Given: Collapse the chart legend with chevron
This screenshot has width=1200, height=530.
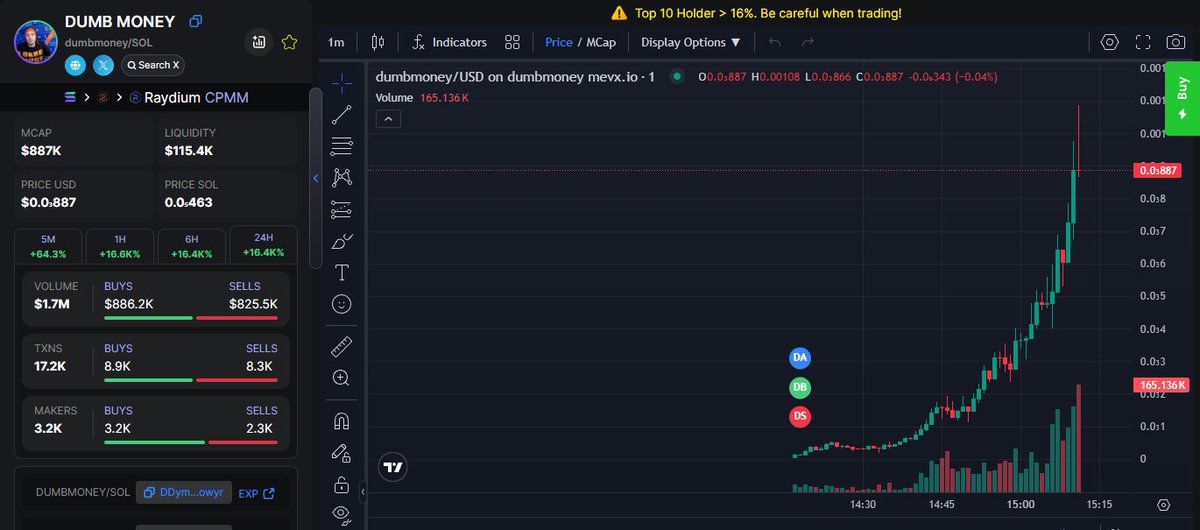Looking at the screenshot, I should click(x=389, y=119).
